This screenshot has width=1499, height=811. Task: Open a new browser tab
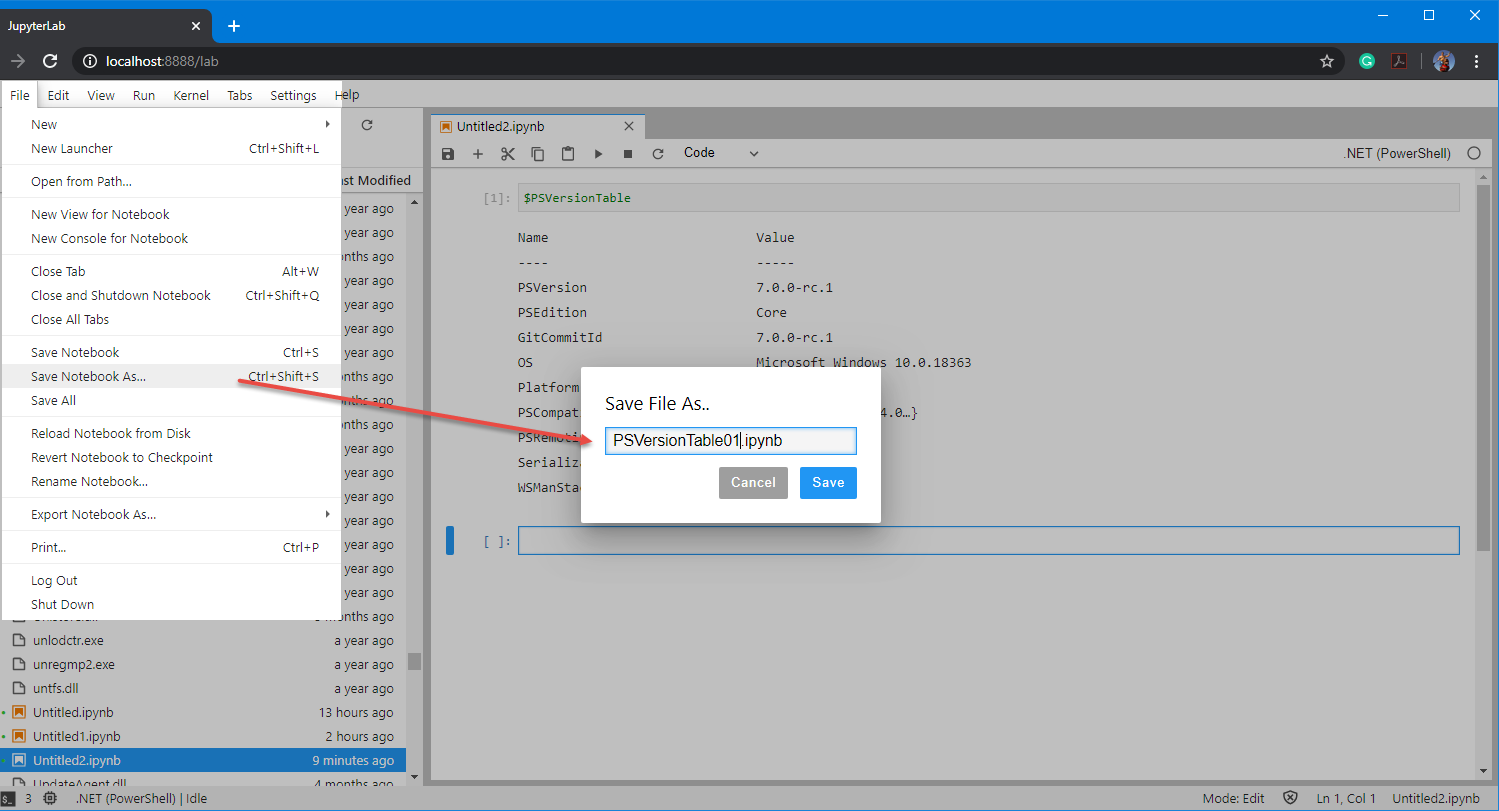(x=234, y=26)
